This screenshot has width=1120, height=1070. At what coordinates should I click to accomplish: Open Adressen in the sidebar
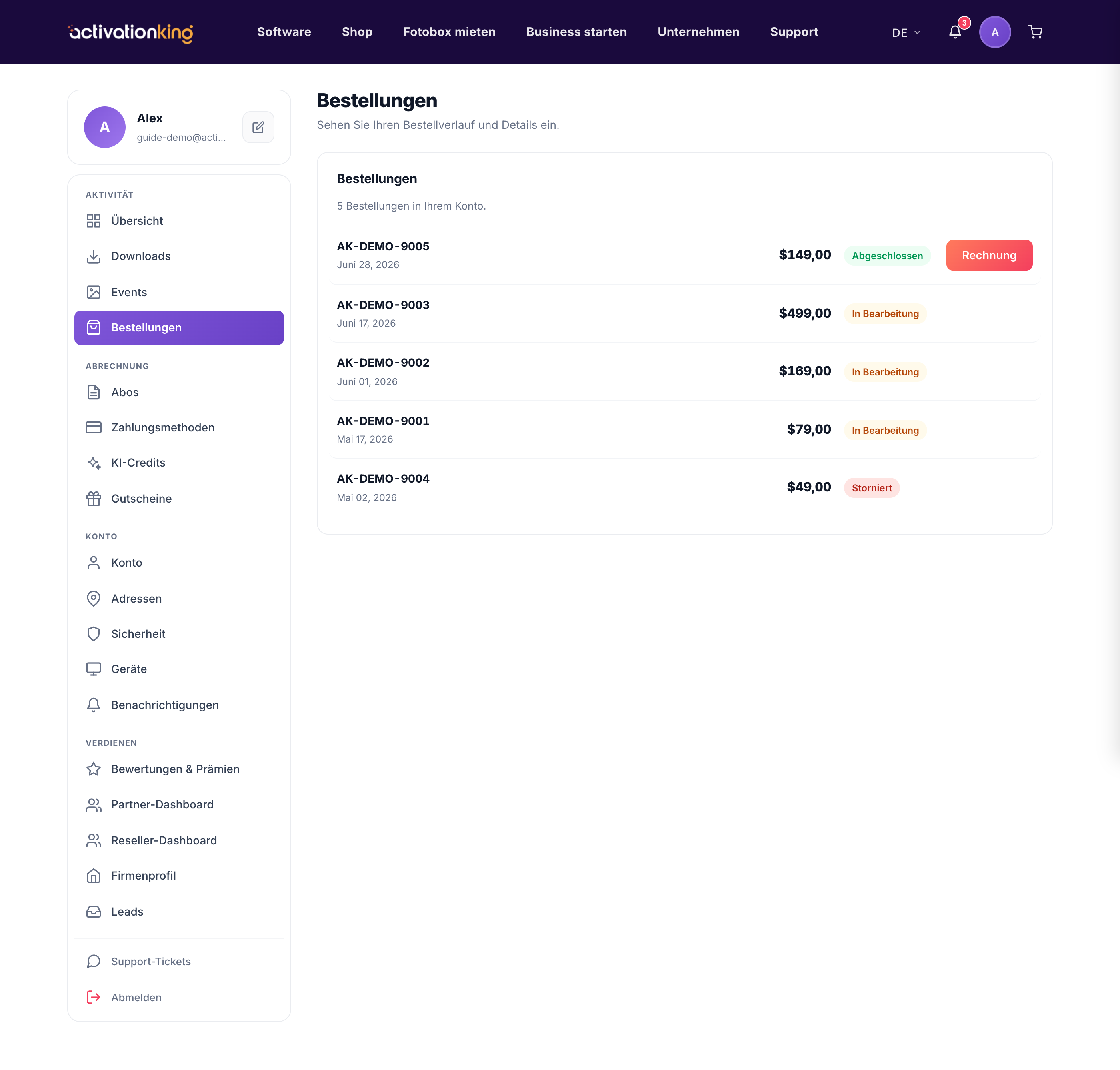coord(179,598)
